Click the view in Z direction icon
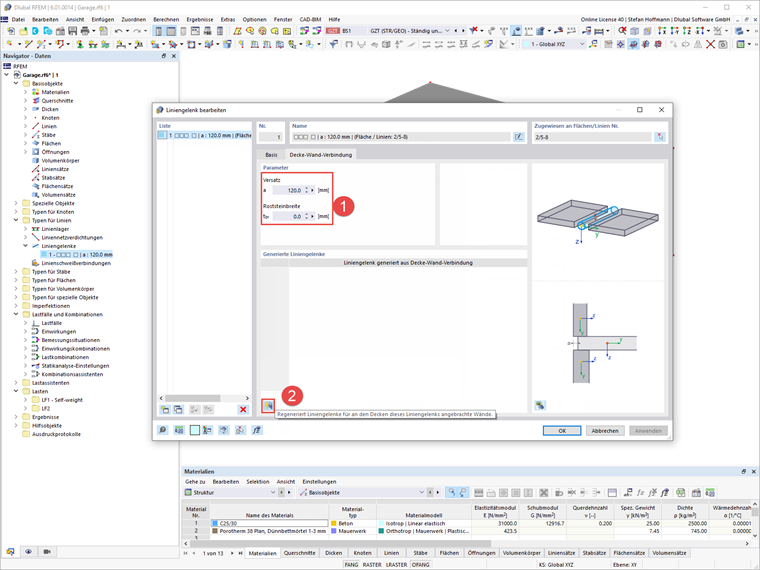 686,31
